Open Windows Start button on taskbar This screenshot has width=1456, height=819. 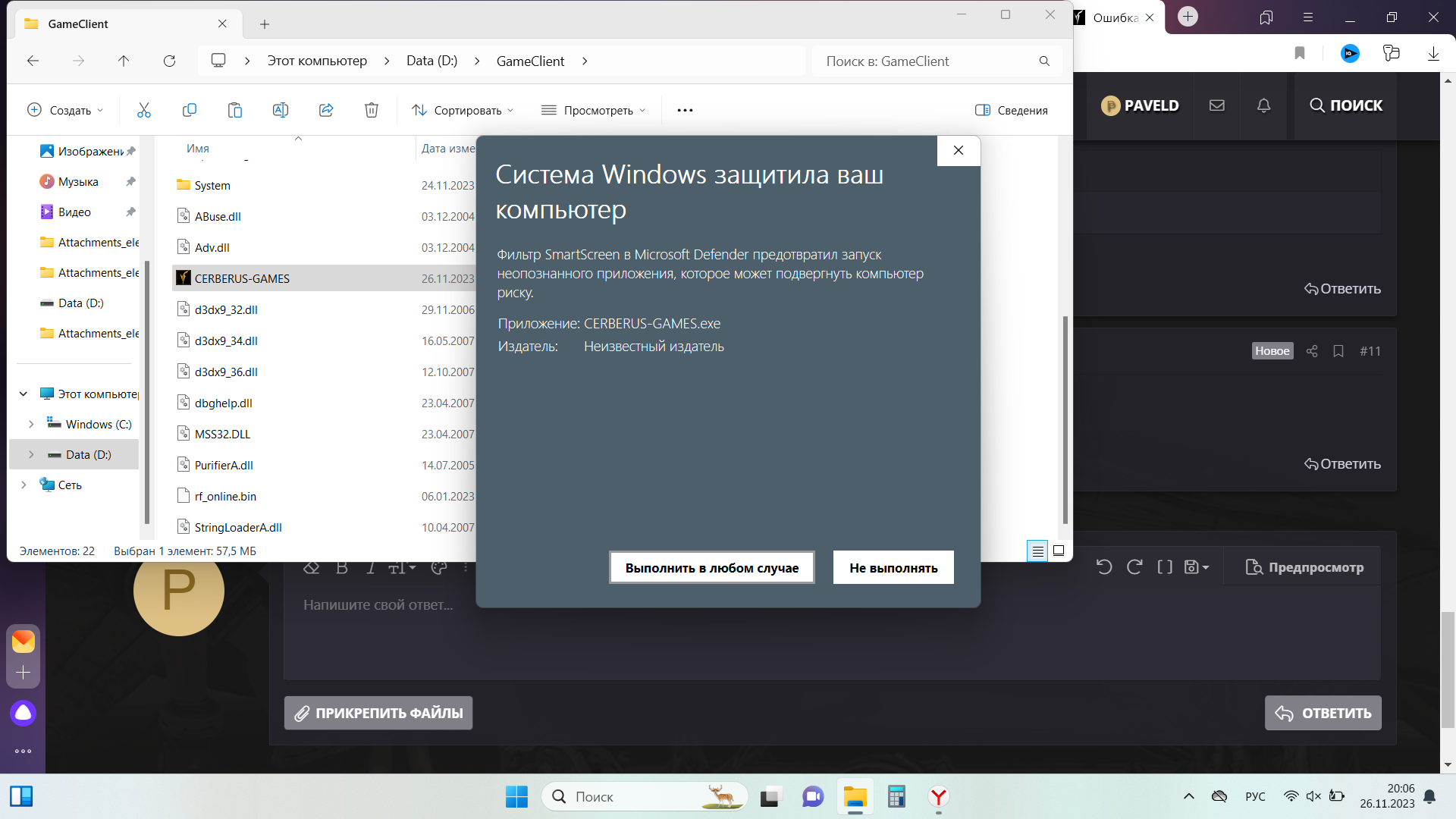tap(516, 796)
